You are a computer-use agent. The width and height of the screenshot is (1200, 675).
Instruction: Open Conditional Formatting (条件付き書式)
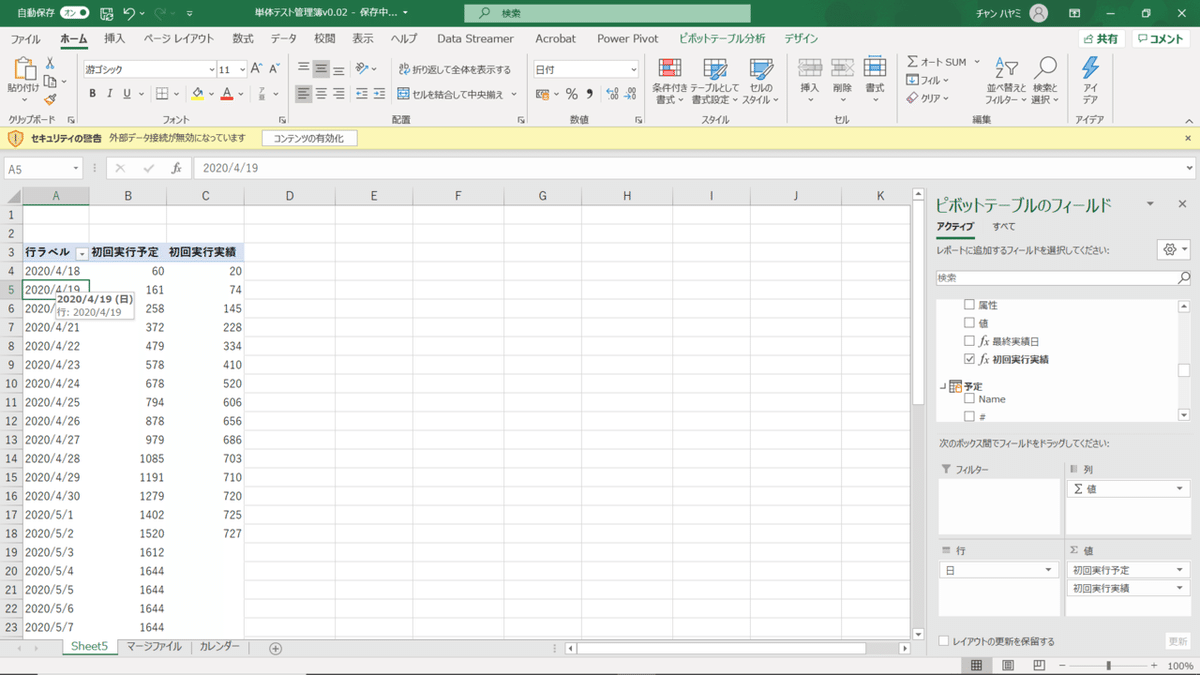pos(669,81)
